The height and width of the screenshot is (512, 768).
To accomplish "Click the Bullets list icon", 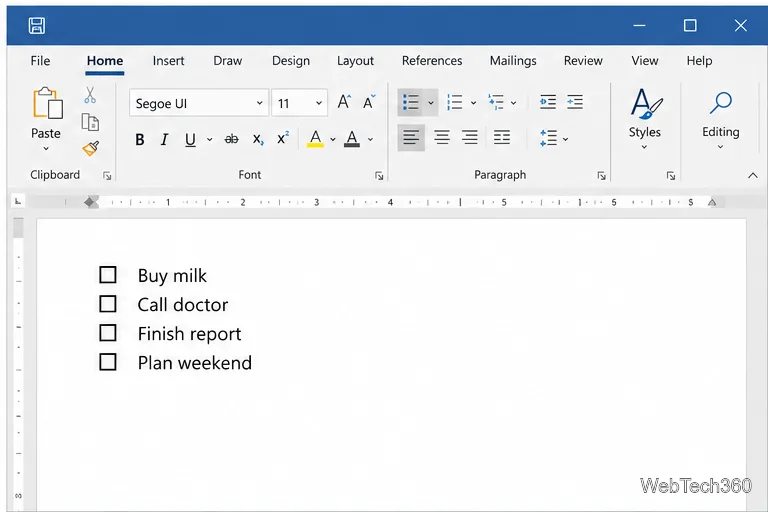I will (410, 102).
